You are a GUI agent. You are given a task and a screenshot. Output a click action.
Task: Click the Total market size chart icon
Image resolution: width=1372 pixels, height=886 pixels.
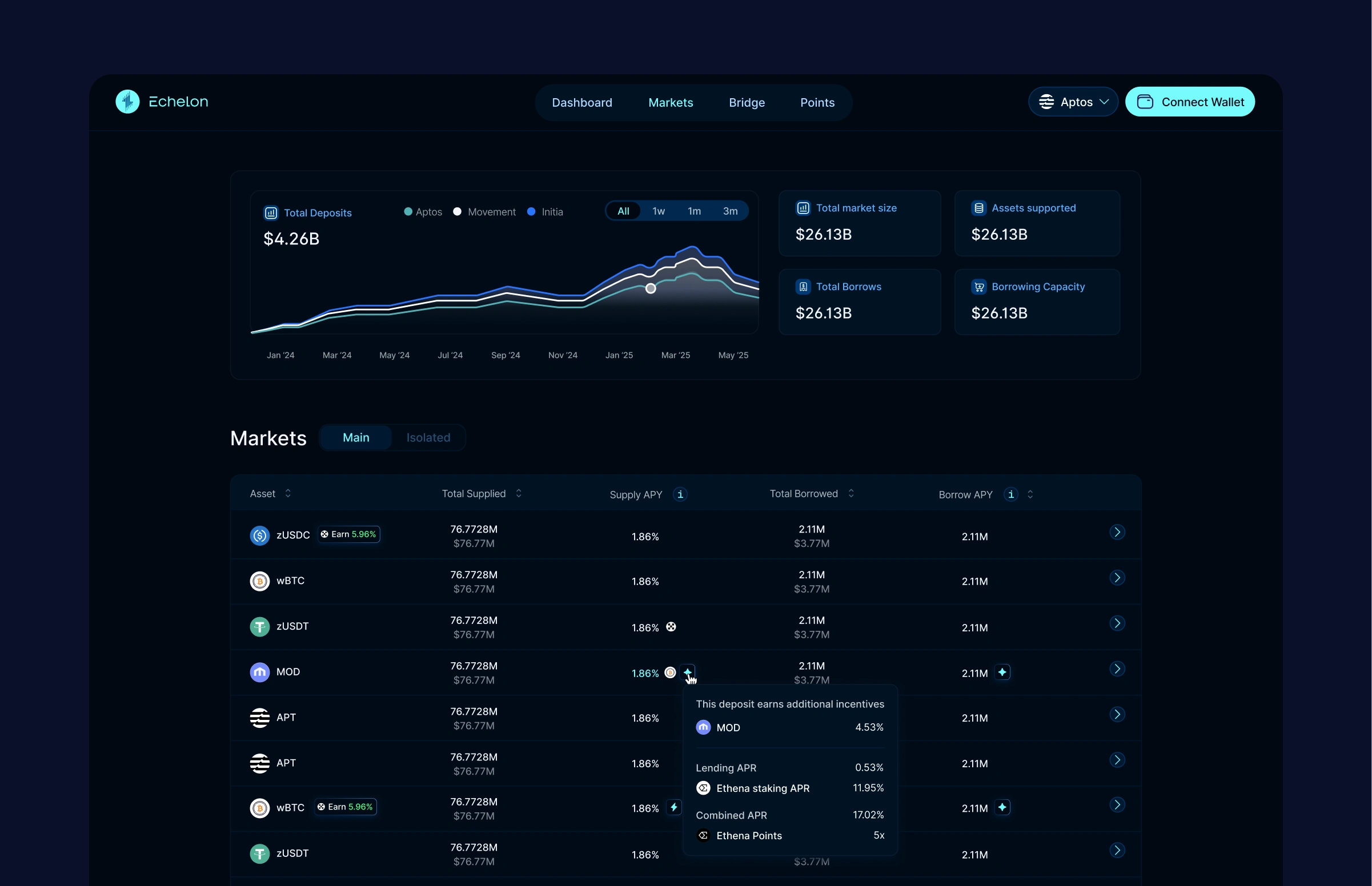point(803,208)
